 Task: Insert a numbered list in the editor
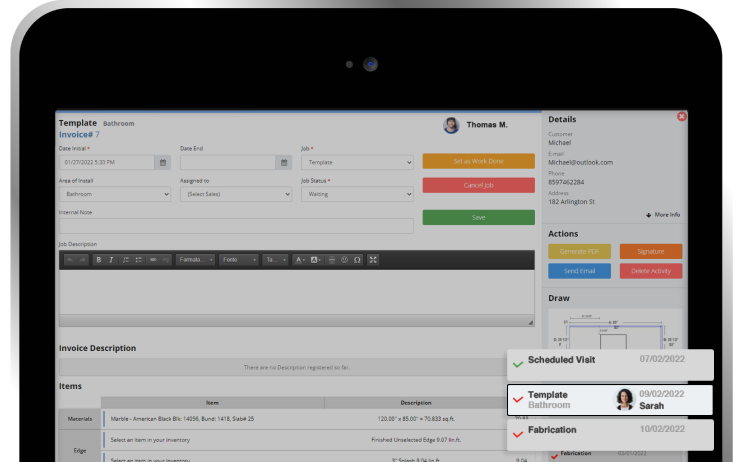pos(126,260)
